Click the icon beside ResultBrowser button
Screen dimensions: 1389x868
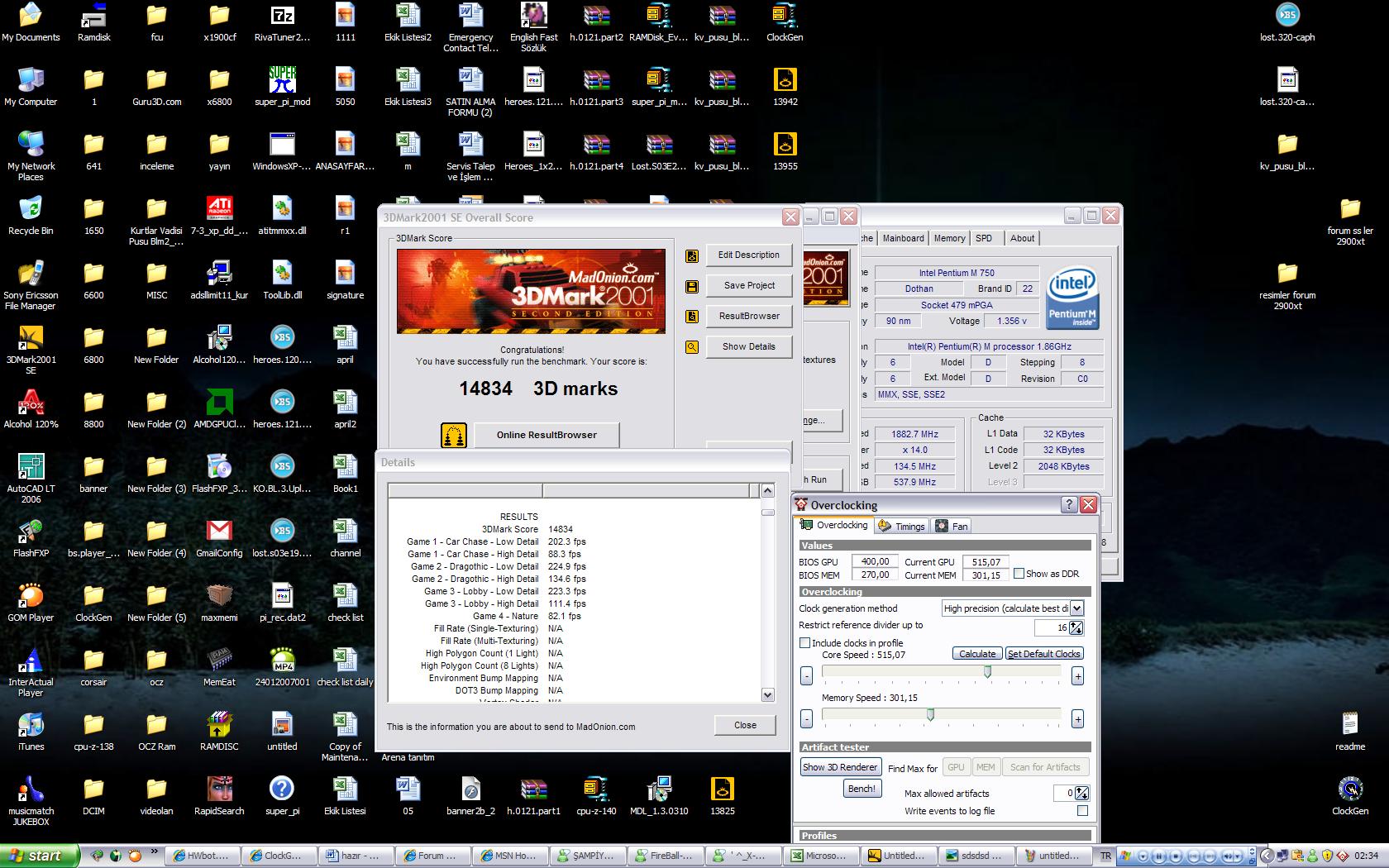click(692, 317)
